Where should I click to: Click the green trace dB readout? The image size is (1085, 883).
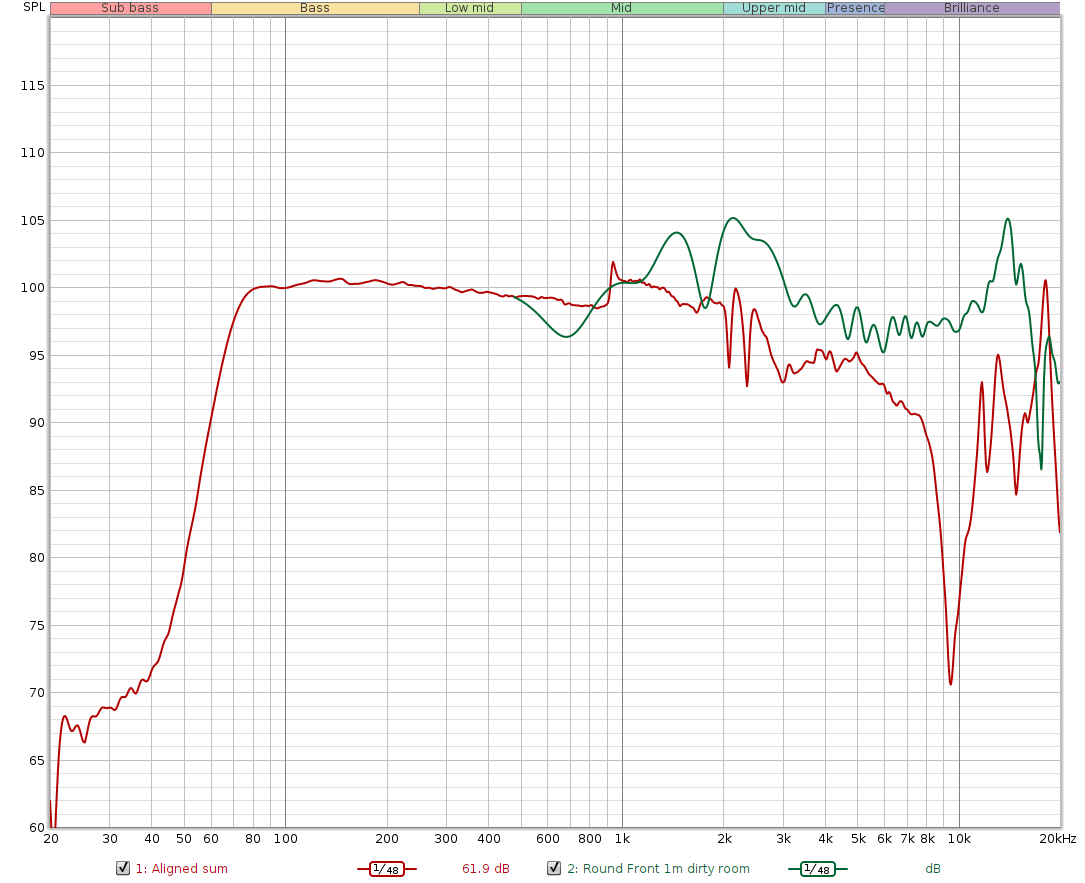click(x=933, y=868)
